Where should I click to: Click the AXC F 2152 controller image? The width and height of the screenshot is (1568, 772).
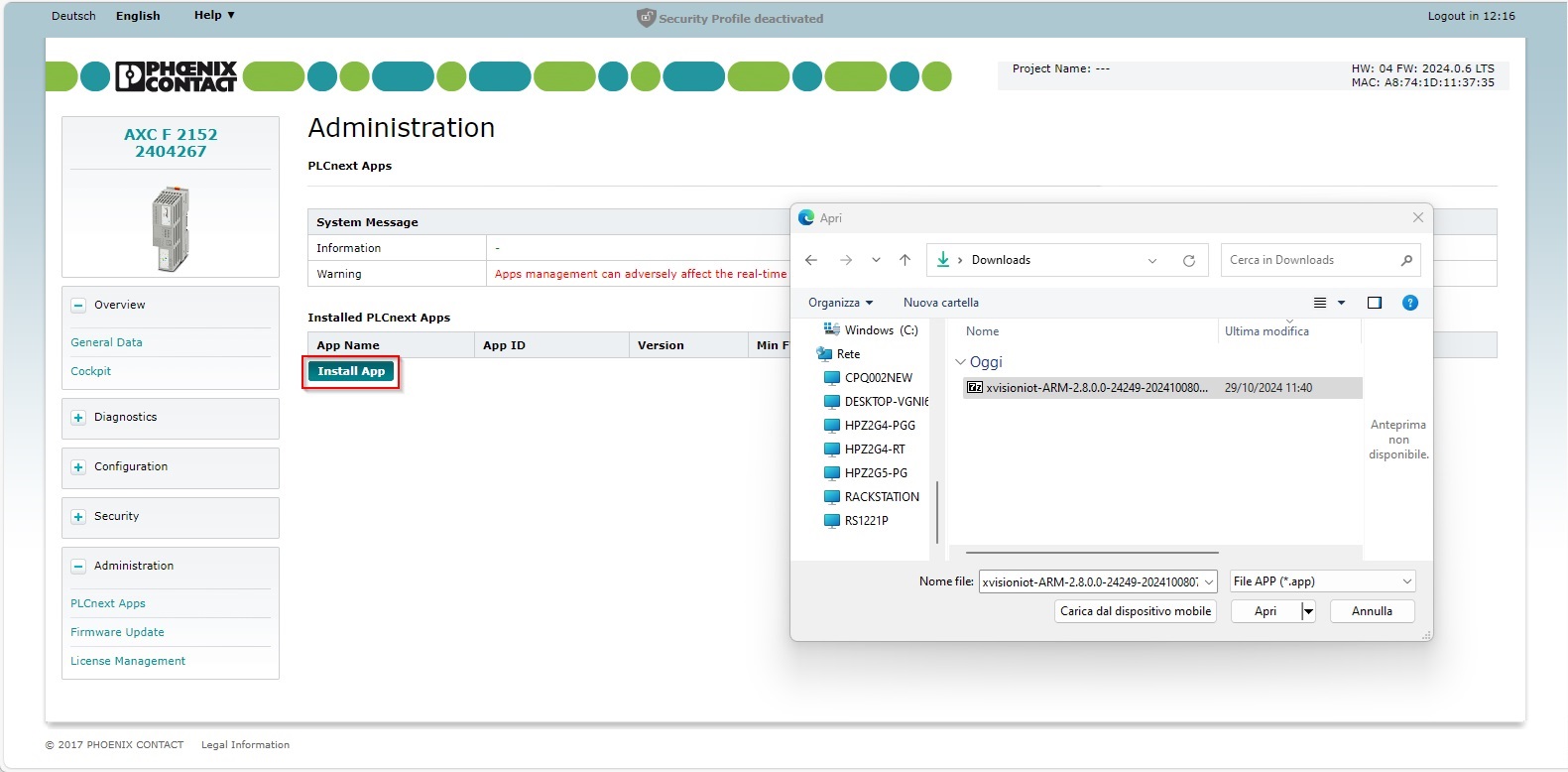[x=171, y=228]
